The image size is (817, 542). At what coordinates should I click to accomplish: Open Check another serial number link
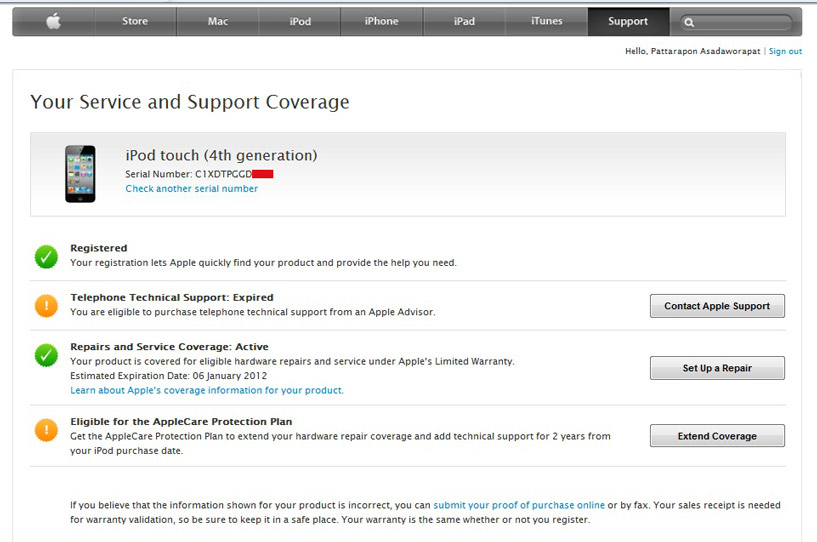pyautogui.click(x=191, y=189)
